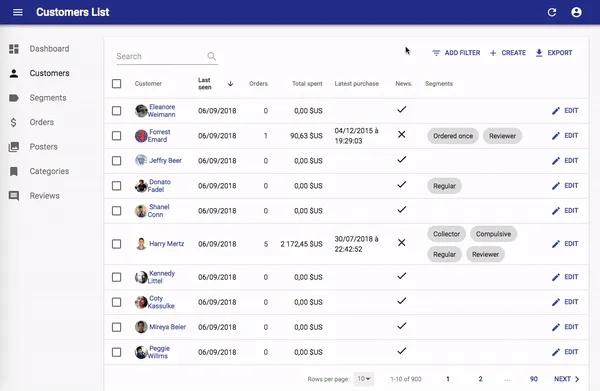Open Reviews in the sidebar menu
Image resolution: width=600 pixels, height=391 pixels.
(44, 196)
